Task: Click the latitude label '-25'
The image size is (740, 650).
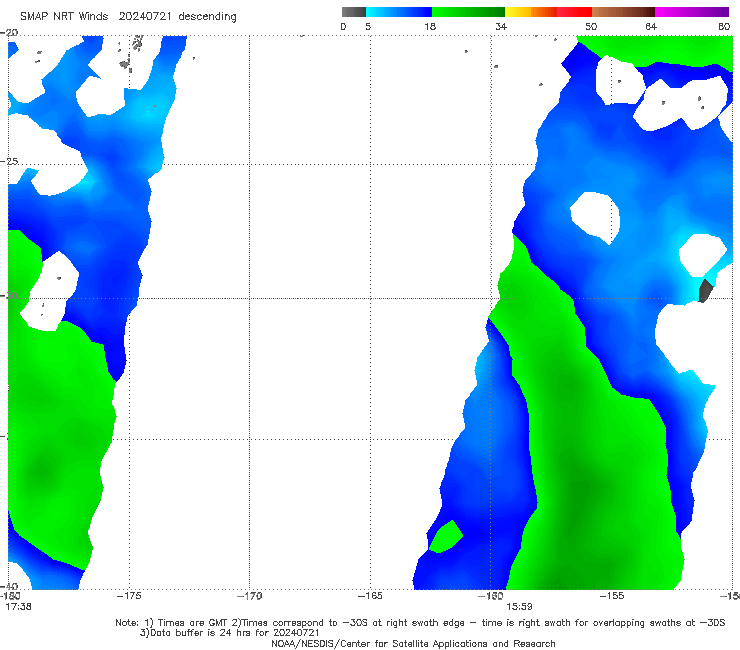Action: tap(9, 161)
